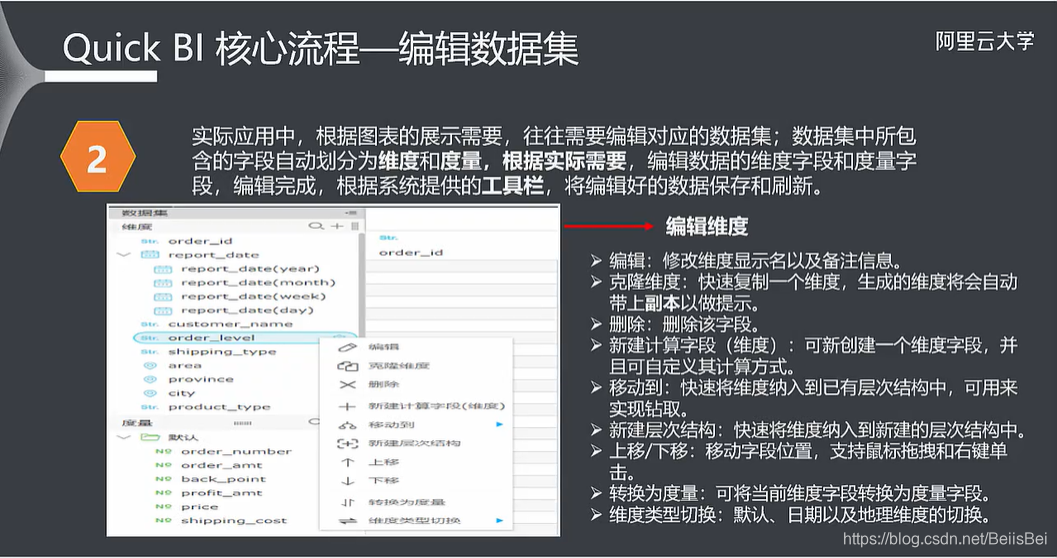Select the order_amt measure field
1057x558 pixels.
tap(222, 466)
